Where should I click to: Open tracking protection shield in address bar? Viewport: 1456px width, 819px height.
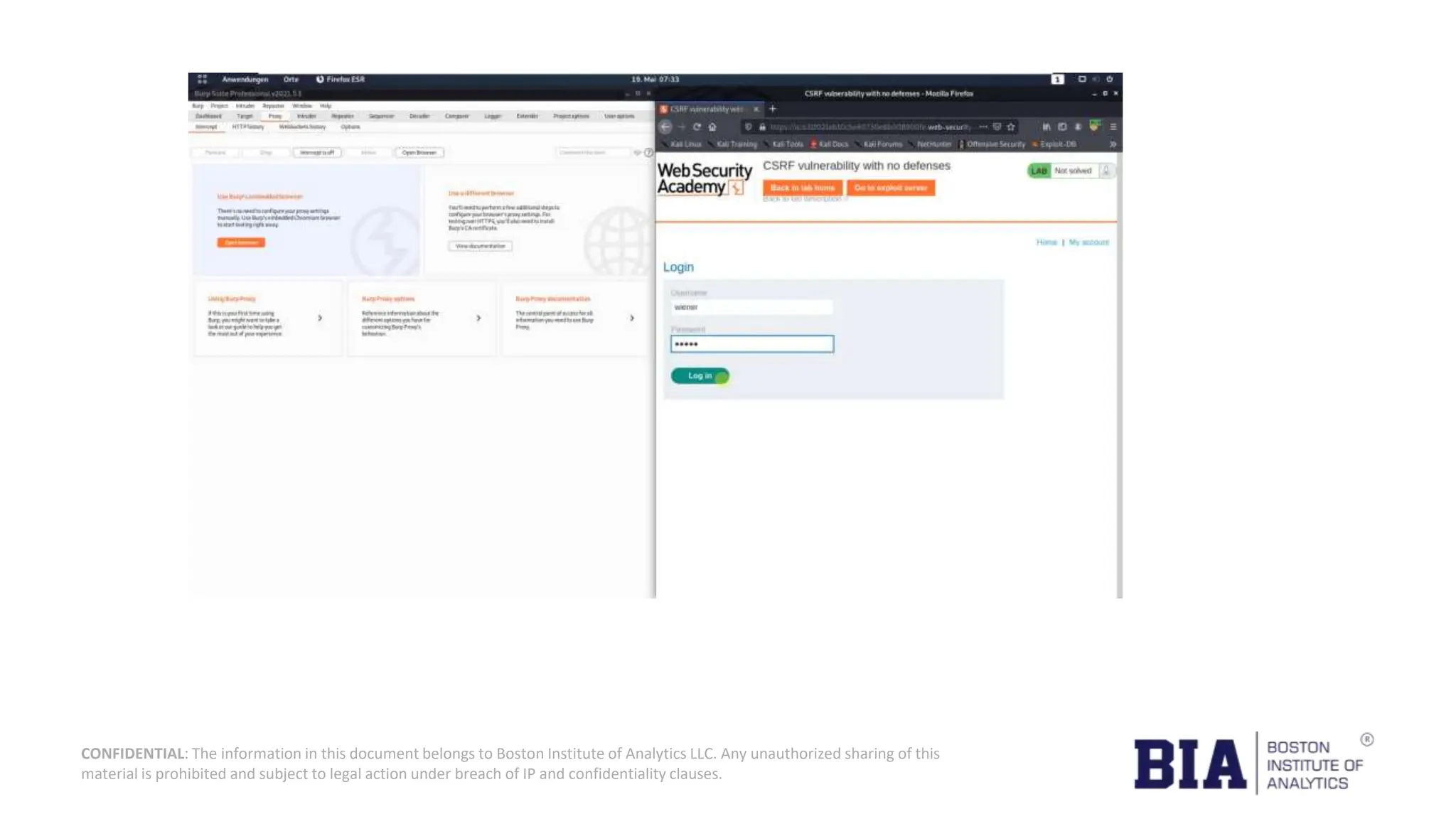[x=749, y=127]
